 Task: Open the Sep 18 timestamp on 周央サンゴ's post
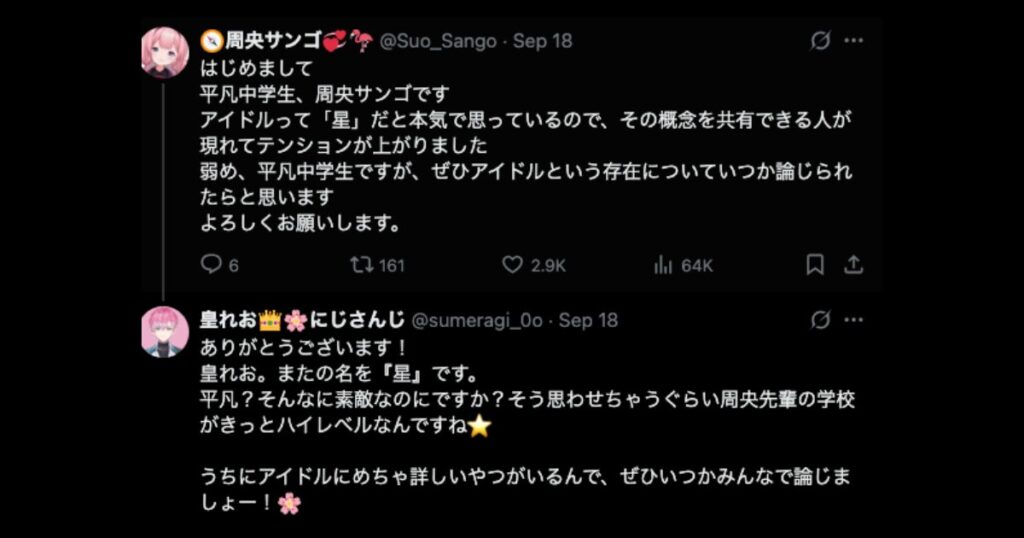click(542, 41)
